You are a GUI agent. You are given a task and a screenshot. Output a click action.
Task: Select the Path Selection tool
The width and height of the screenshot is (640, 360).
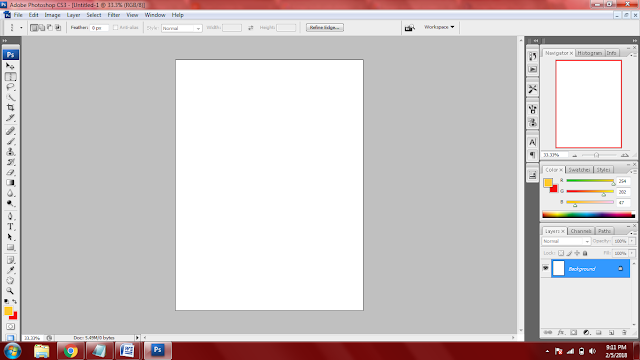[x=10, y=237]
